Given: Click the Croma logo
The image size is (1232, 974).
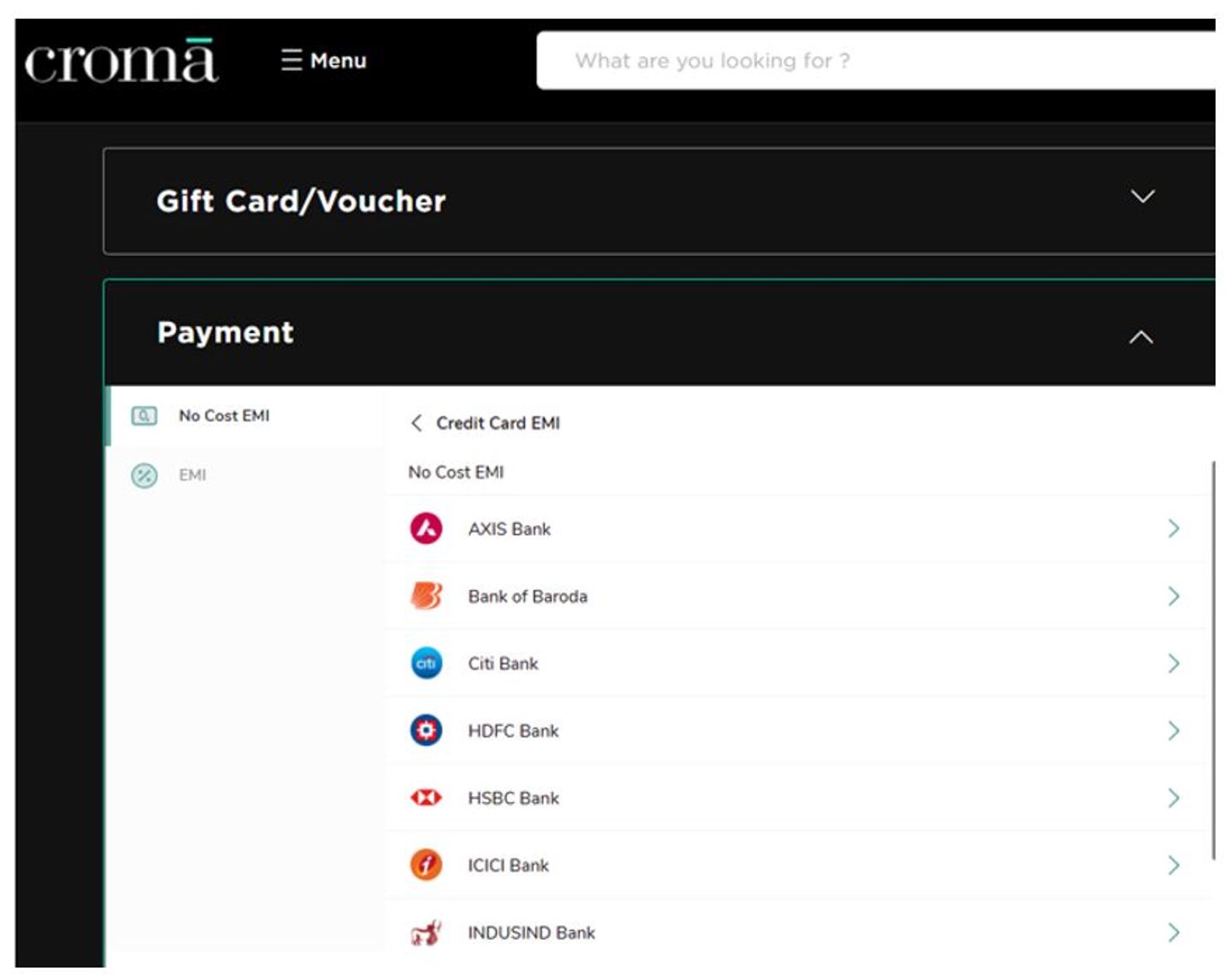Looking at the screenshot, I should tap(121, 62).
